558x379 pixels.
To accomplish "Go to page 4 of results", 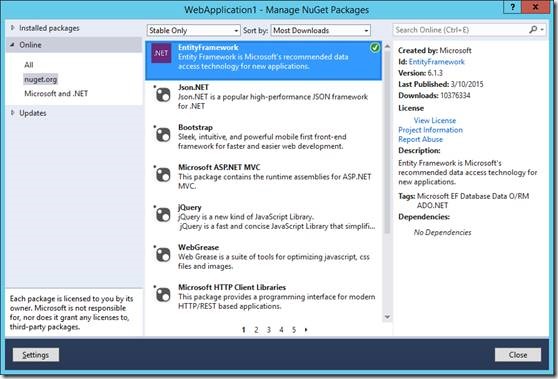I will 281,330.
